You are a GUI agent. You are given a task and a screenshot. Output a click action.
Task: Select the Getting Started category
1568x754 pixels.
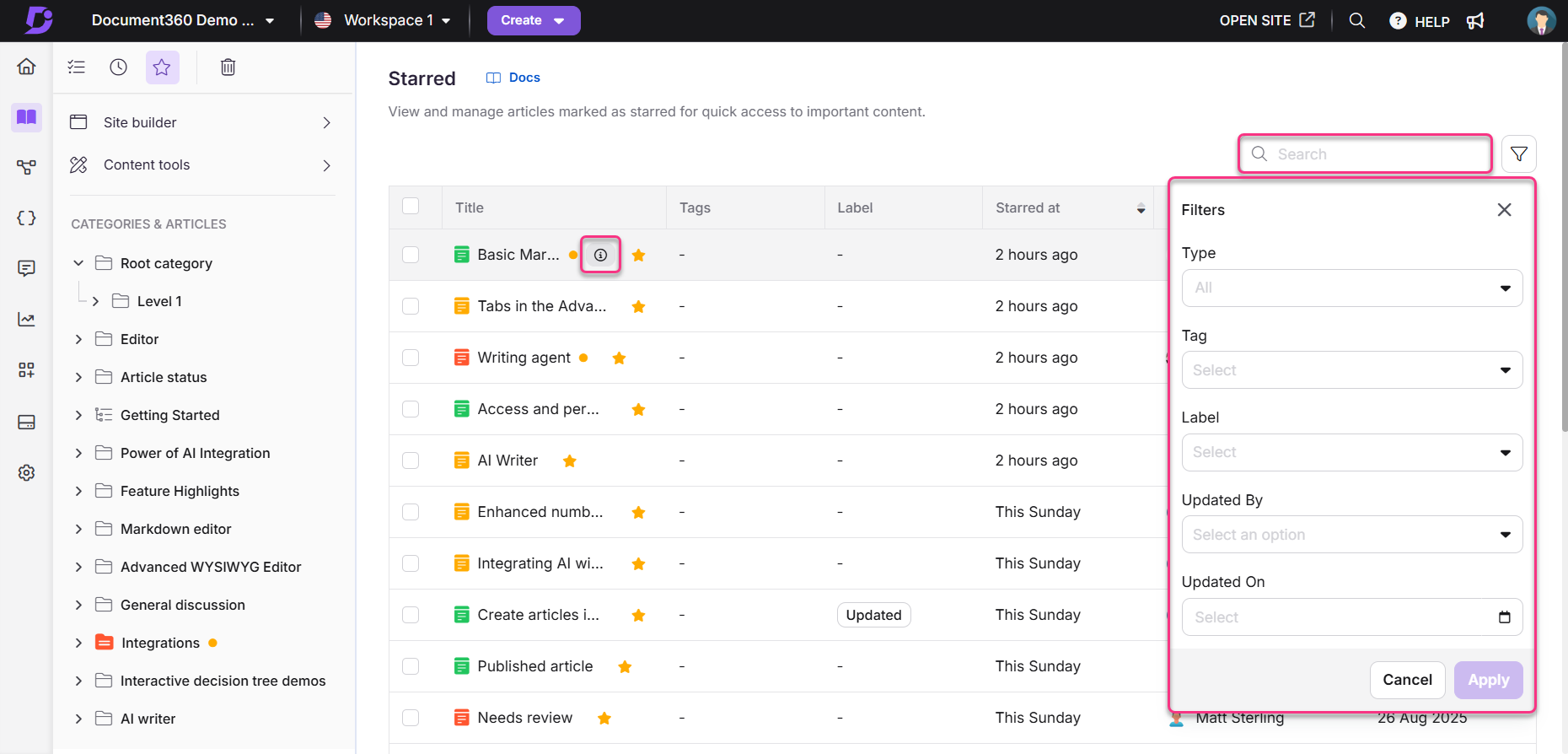(169, 415)
